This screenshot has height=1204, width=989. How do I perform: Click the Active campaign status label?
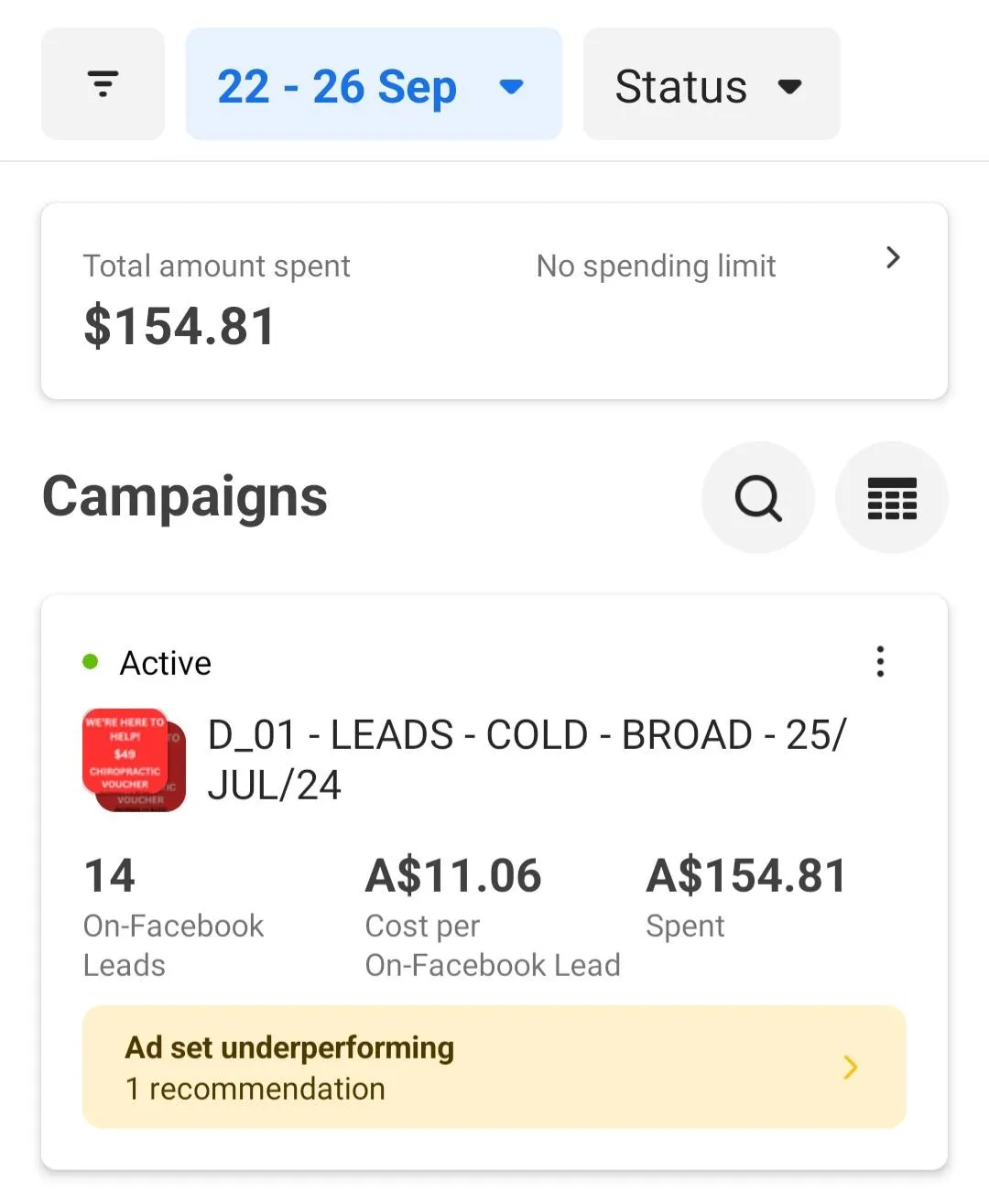(x=166, y=663)
